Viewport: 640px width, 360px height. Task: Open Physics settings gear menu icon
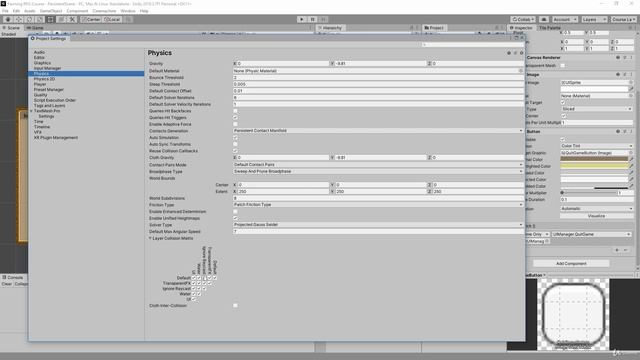(x=521, y=53)
